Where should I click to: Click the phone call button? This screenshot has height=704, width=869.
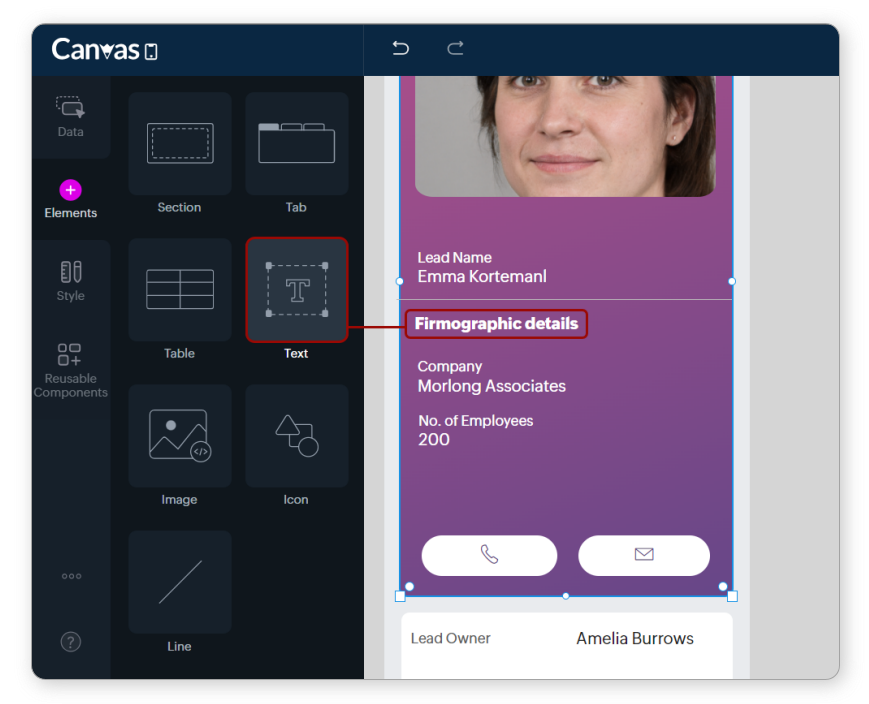tap(489, 555)
